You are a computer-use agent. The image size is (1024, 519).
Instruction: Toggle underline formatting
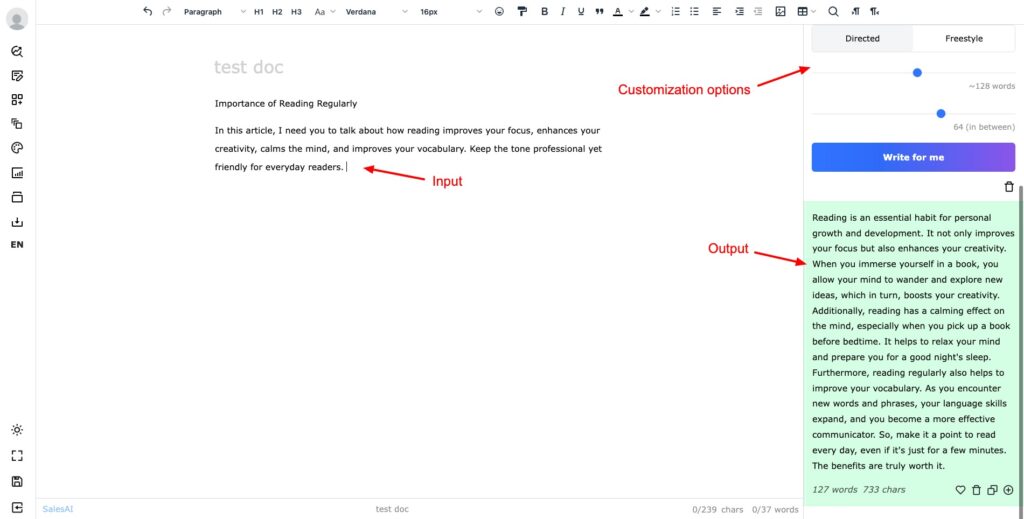coord(581,12)
